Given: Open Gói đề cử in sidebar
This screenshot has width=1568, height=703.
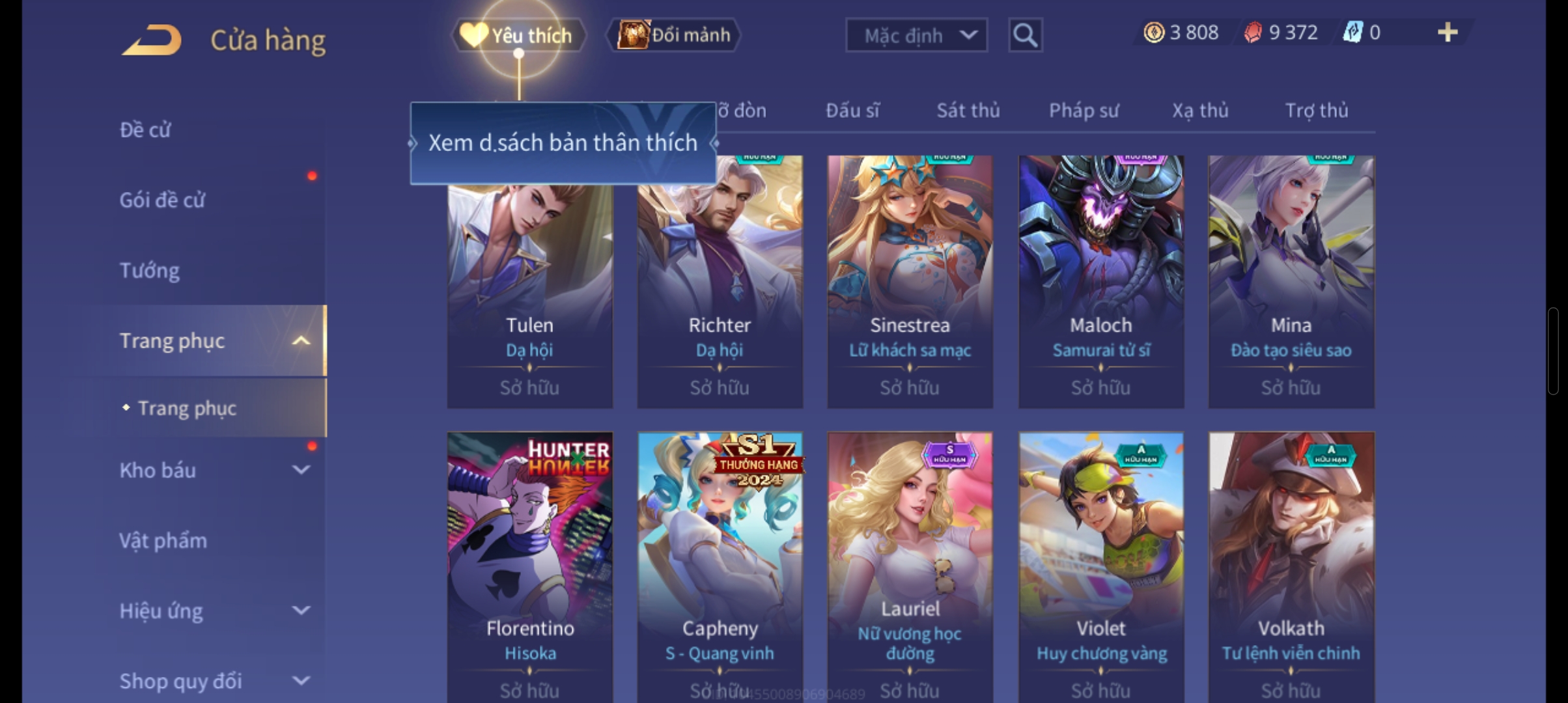Looking at the screenshot, I should pos(162,200).
